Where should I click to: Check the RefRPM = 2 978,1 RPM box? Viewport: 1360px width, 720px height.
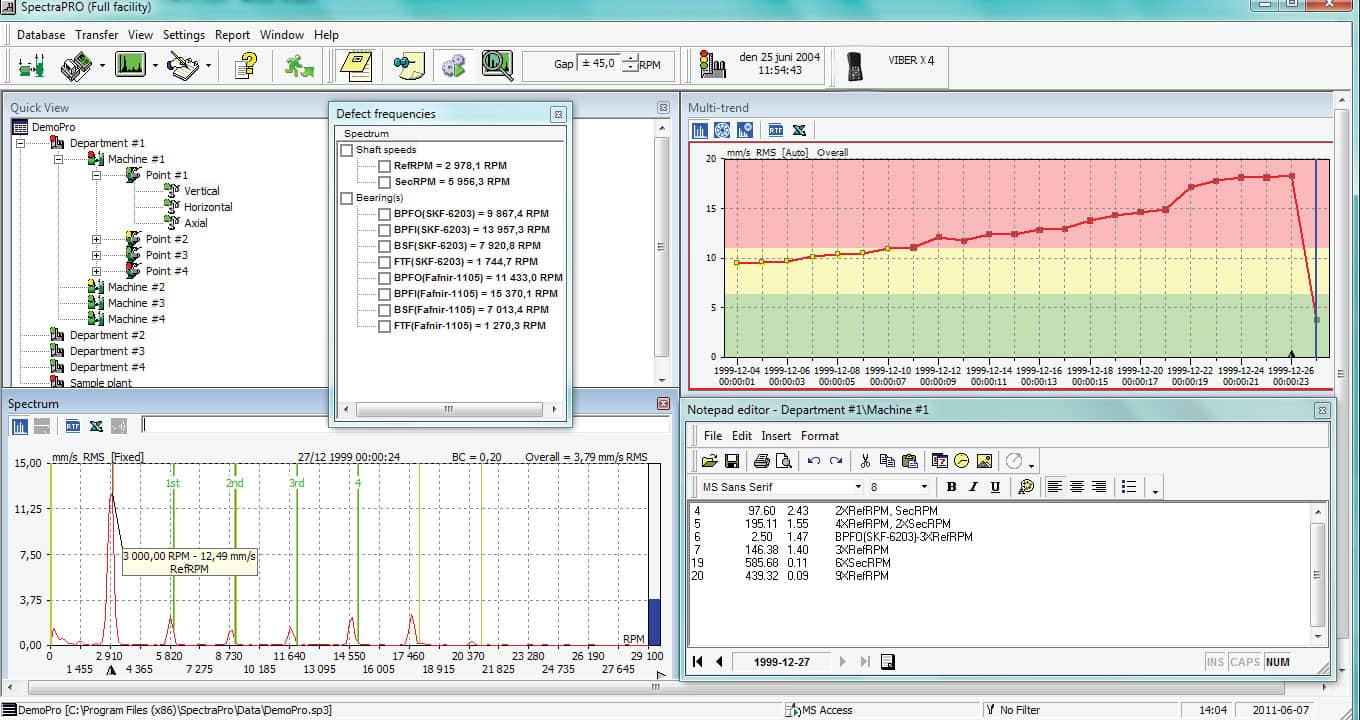tap(385, 166)
